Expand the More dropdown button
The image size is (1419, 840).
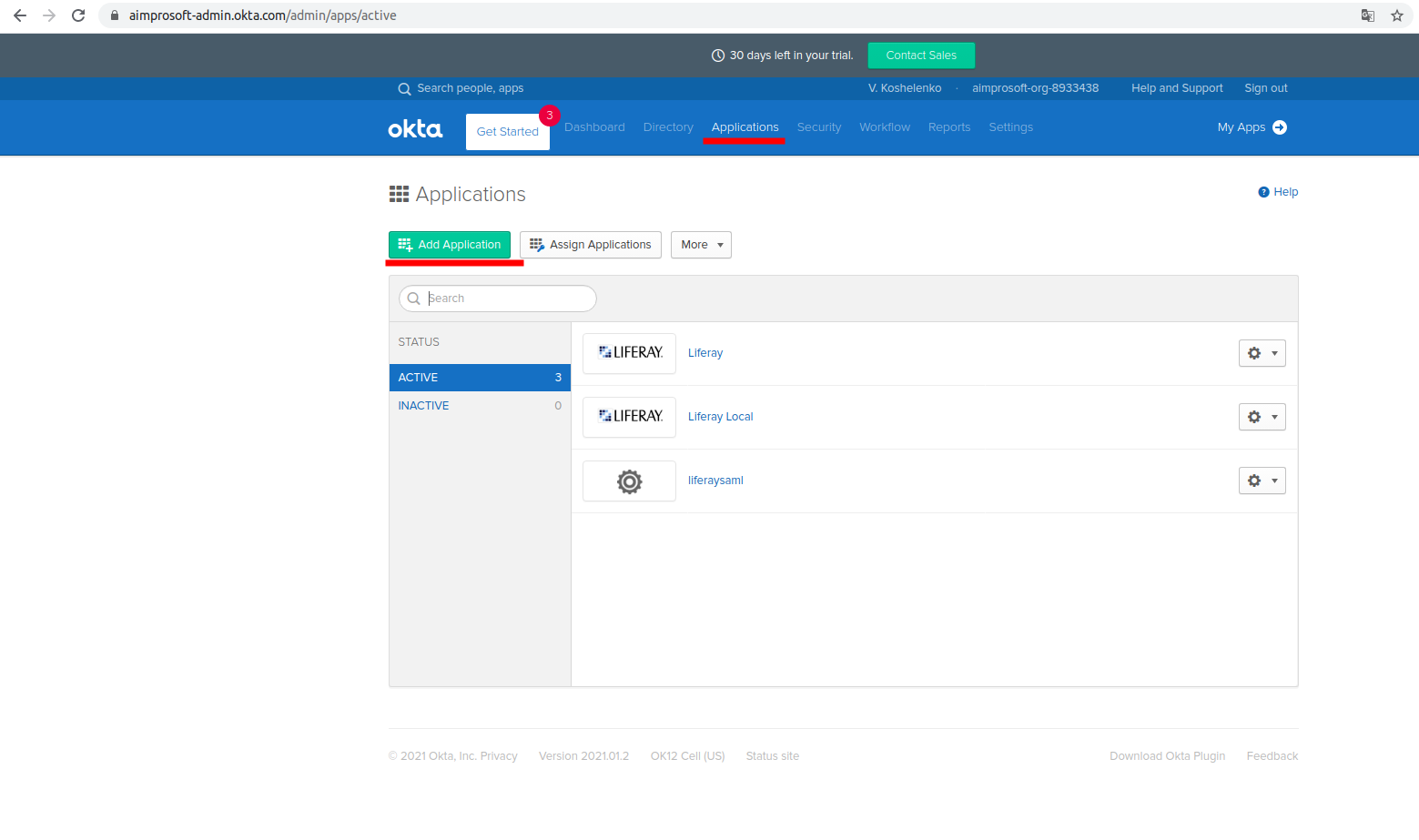click(x=701, y=245)
